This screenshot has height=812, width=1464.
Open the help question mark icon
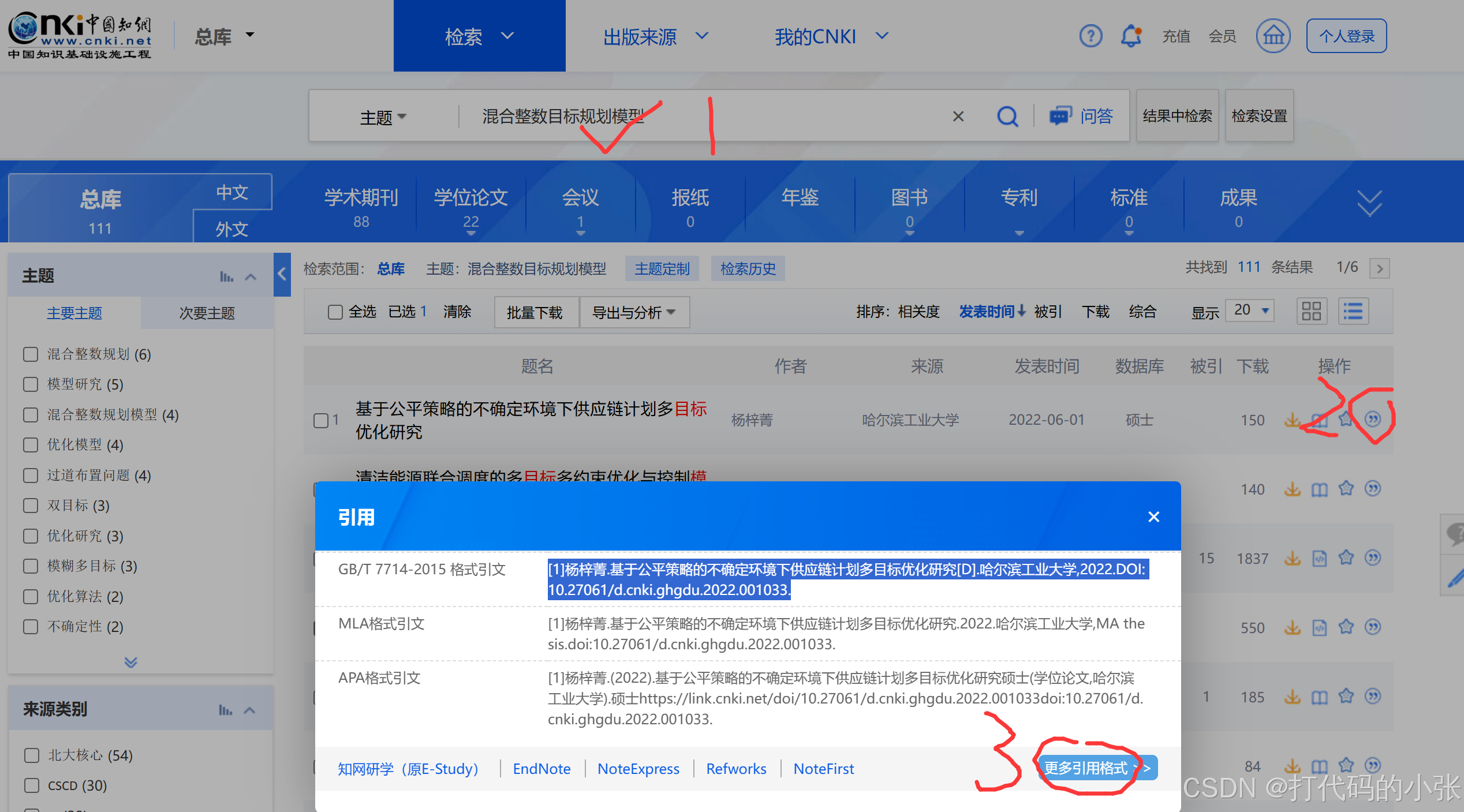click(1090, 36)
